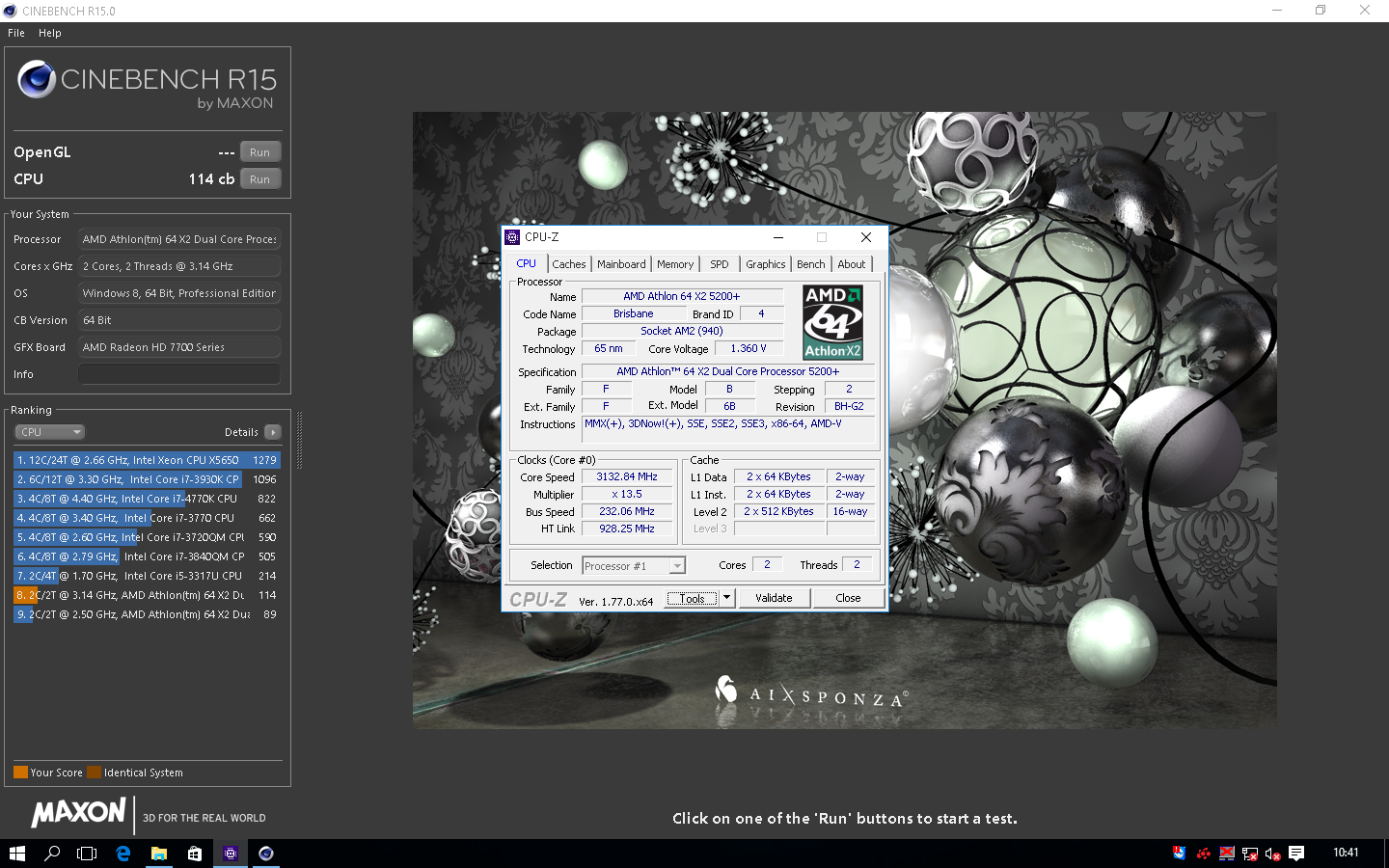
Task: Open the Action Center notifications icon
Action: (x=1296, y=854)
